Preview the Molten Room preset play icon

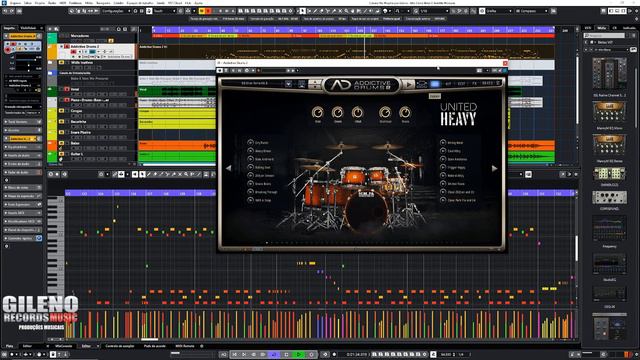(443, 184)
